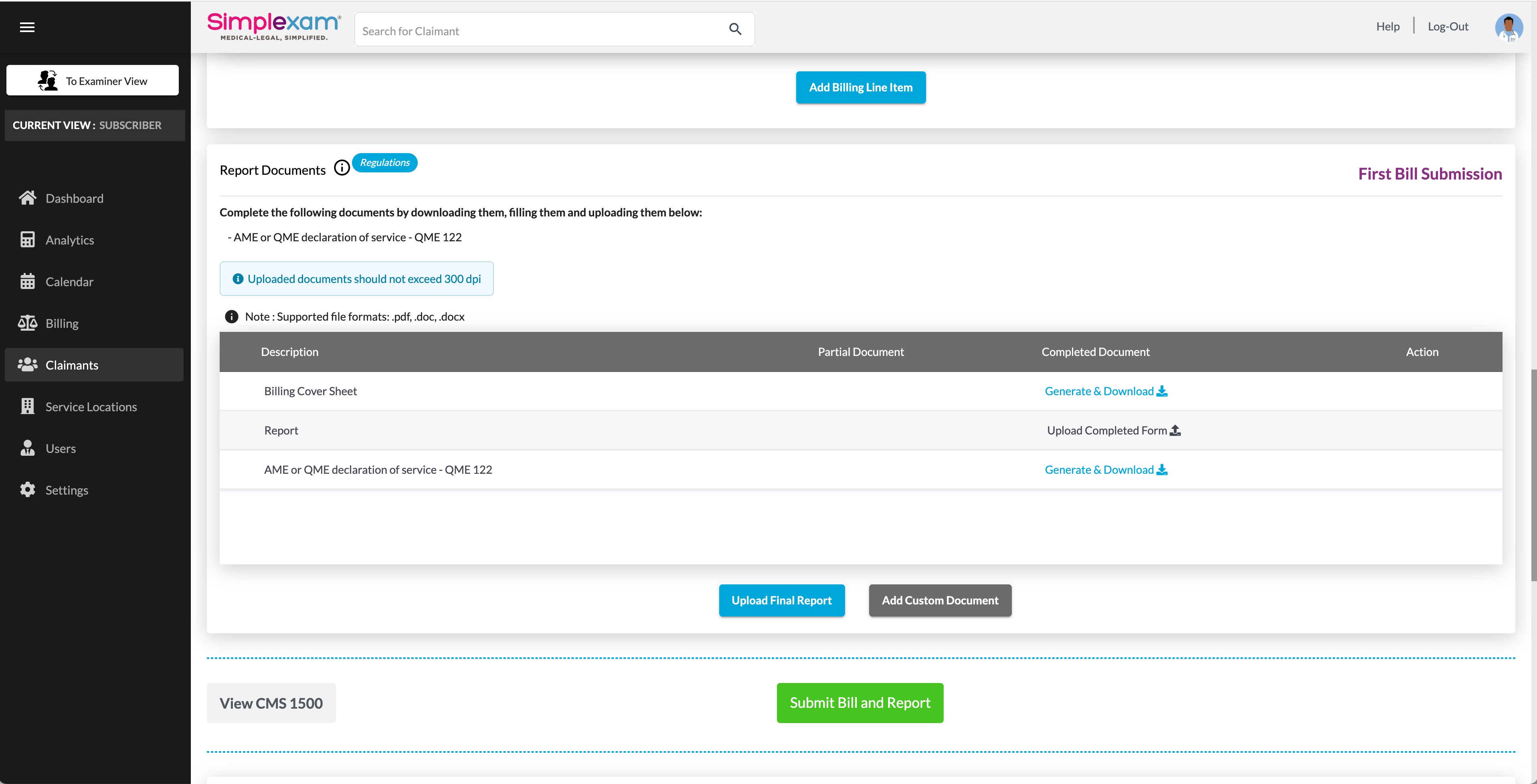Open Users page from sidebar

pyautogui.click(x=60, y=449)
